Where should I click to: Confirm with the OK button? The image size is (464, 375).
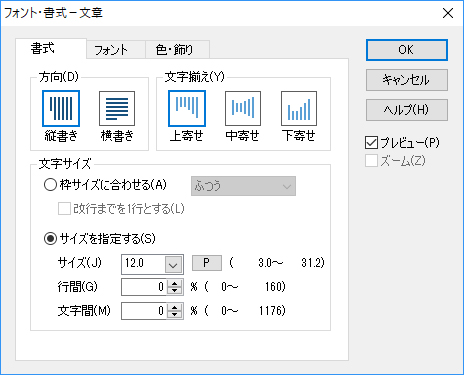coord(407,50)
